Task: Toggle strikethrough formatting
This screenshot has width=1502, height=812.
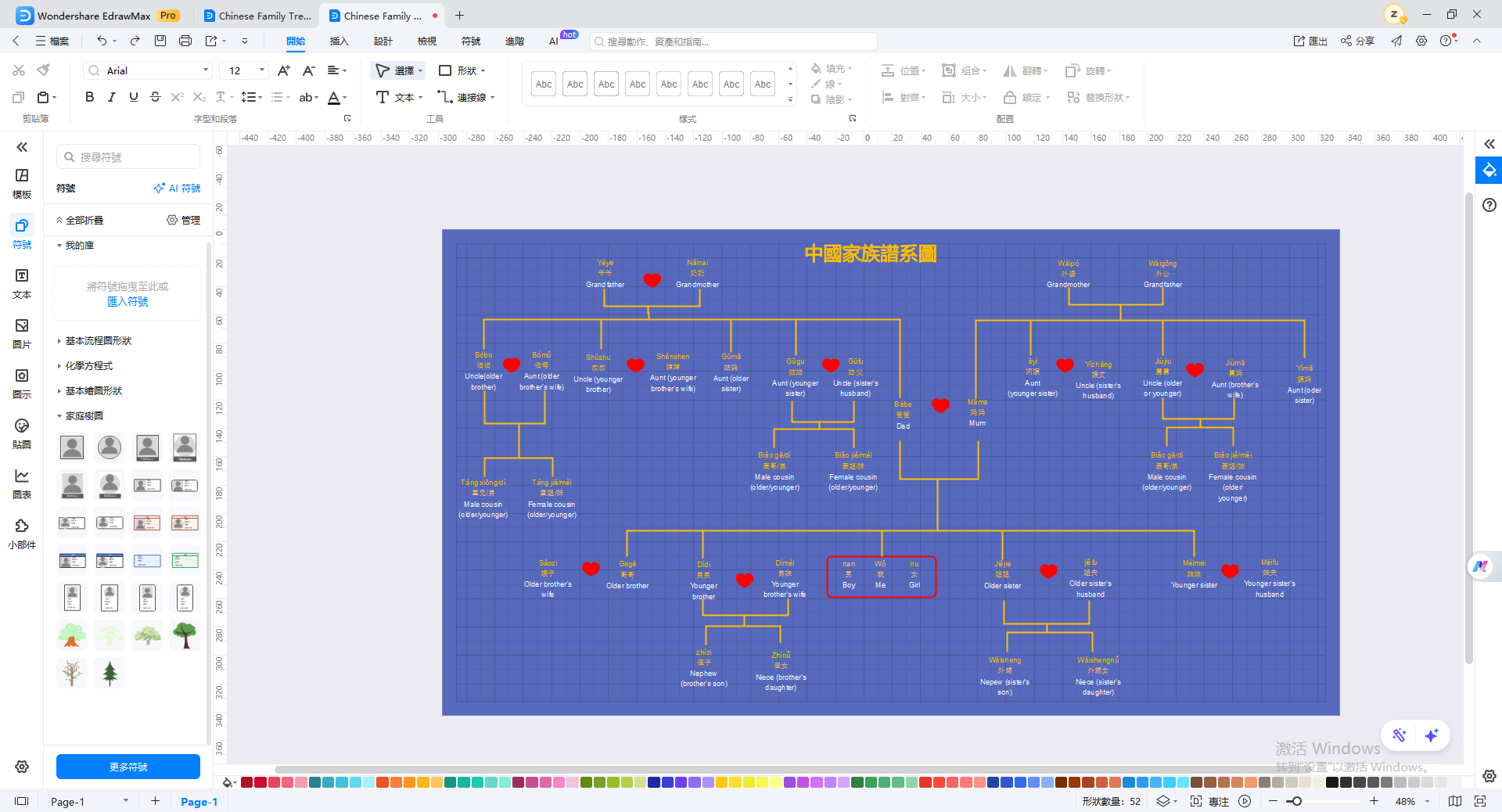Action: [x=155, y=97]
